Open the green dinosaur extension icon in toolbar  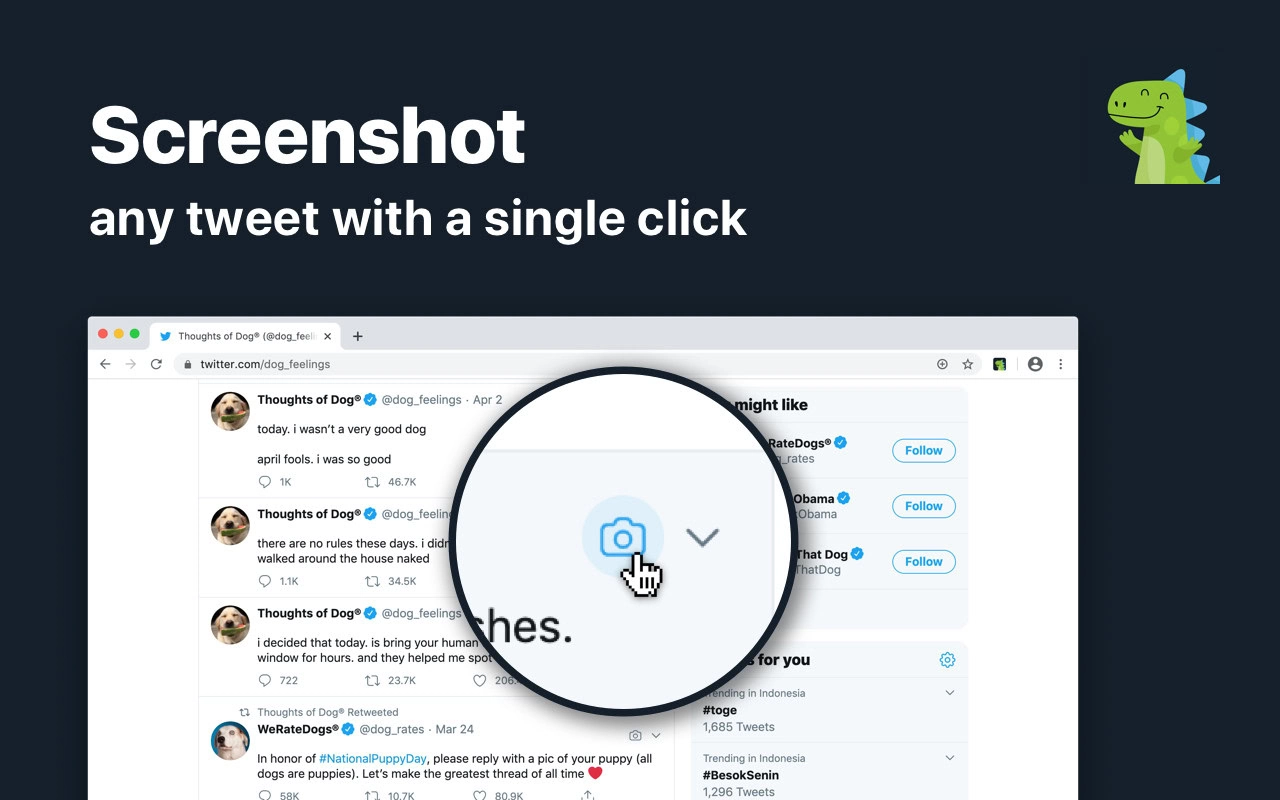(x=999, y=364)
